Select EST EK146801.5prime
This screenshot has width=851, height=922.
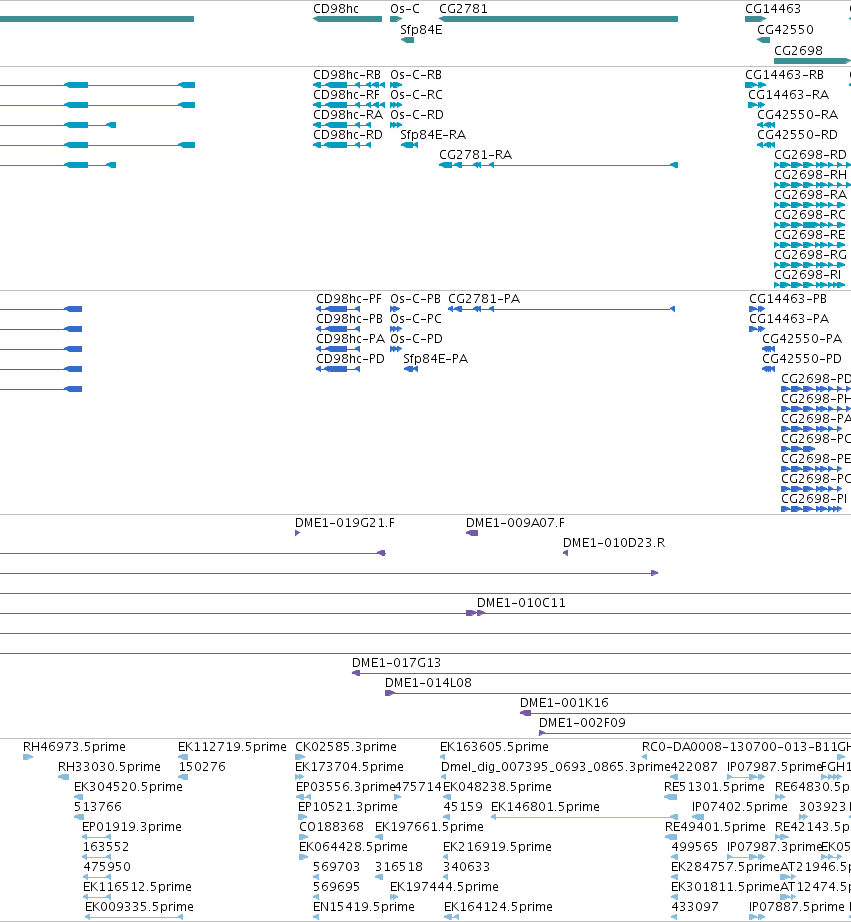584,817
